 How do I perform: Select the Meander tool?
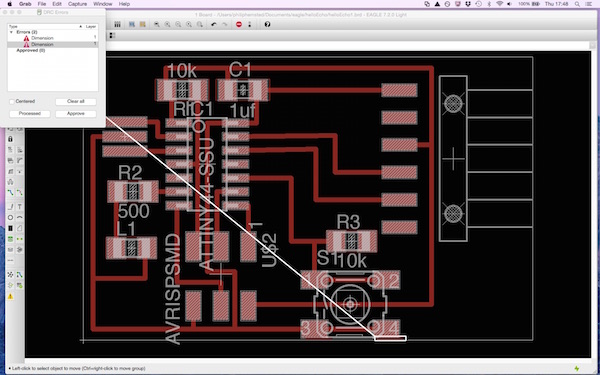tap(10, 181)
